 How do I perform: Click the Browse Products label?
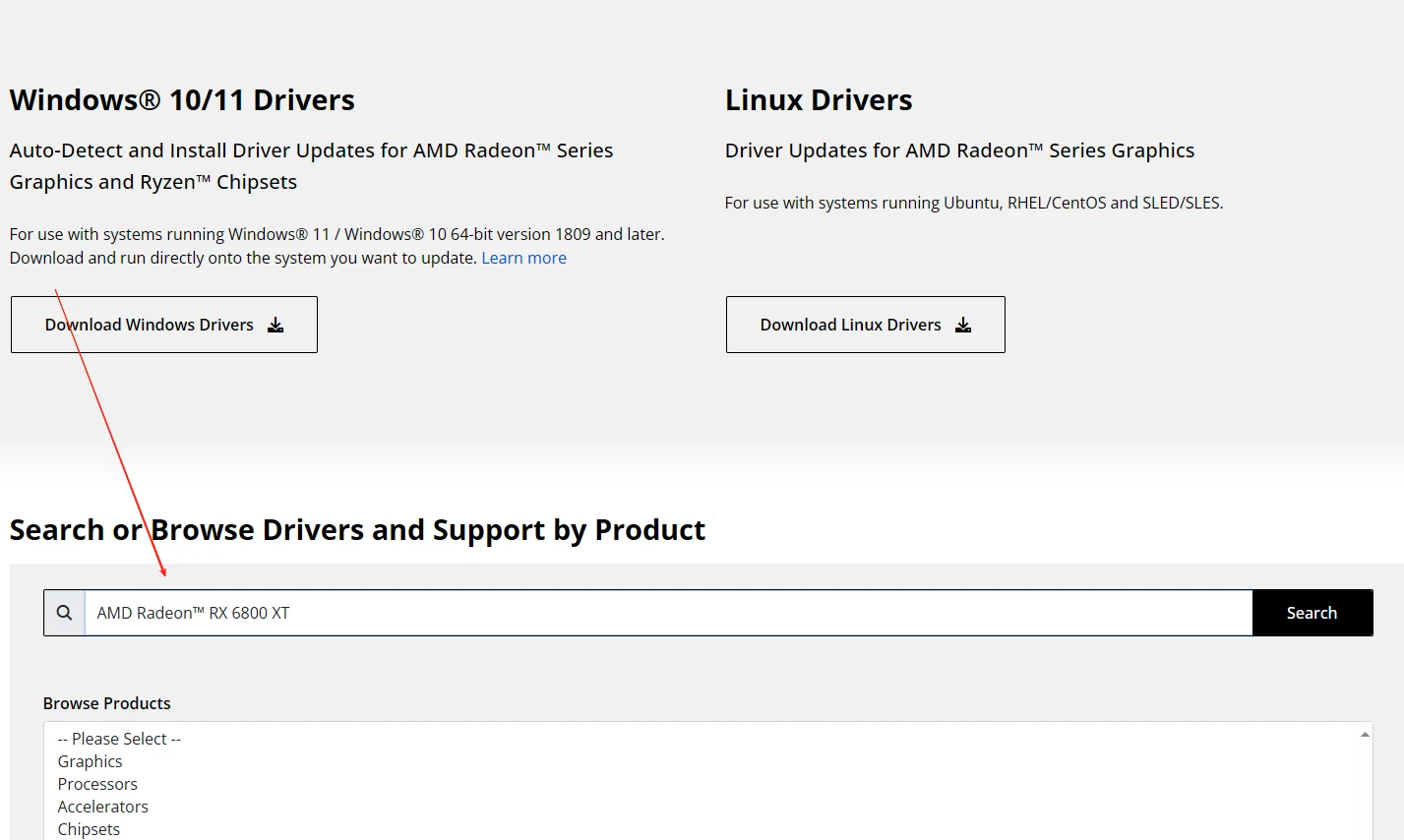pos(107,703)
